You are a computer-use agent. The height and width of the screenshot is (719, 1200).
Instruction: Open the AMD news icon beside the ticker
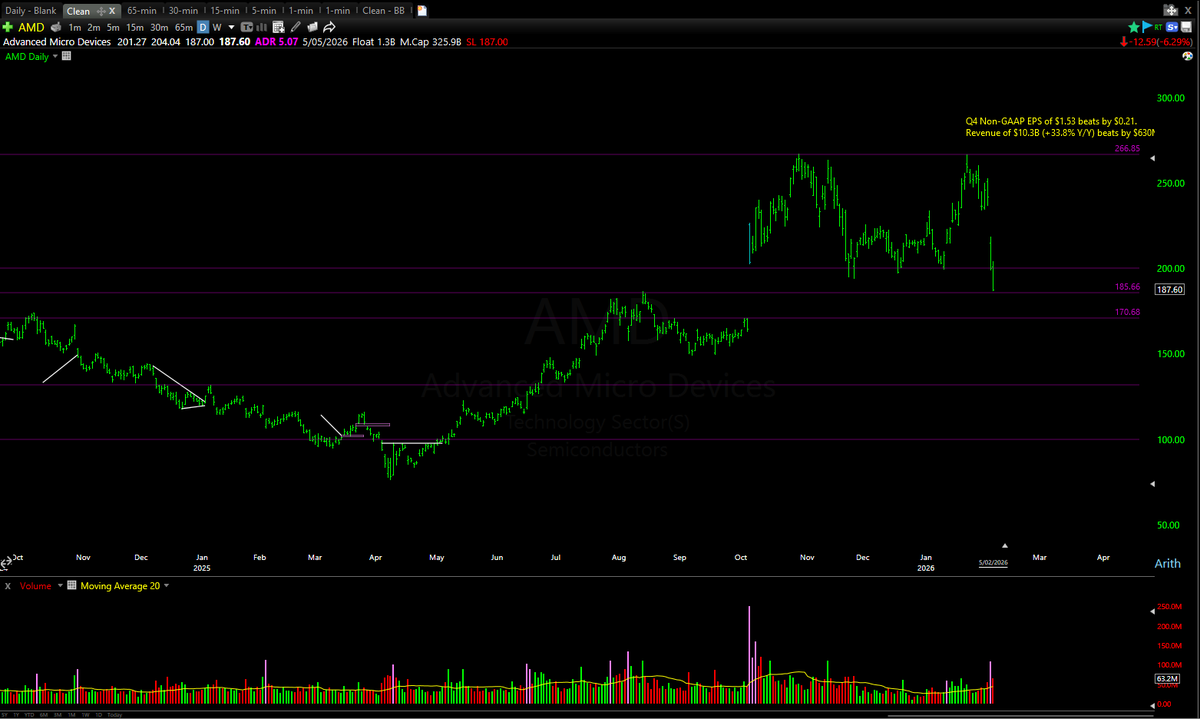(x=56, y=27)
